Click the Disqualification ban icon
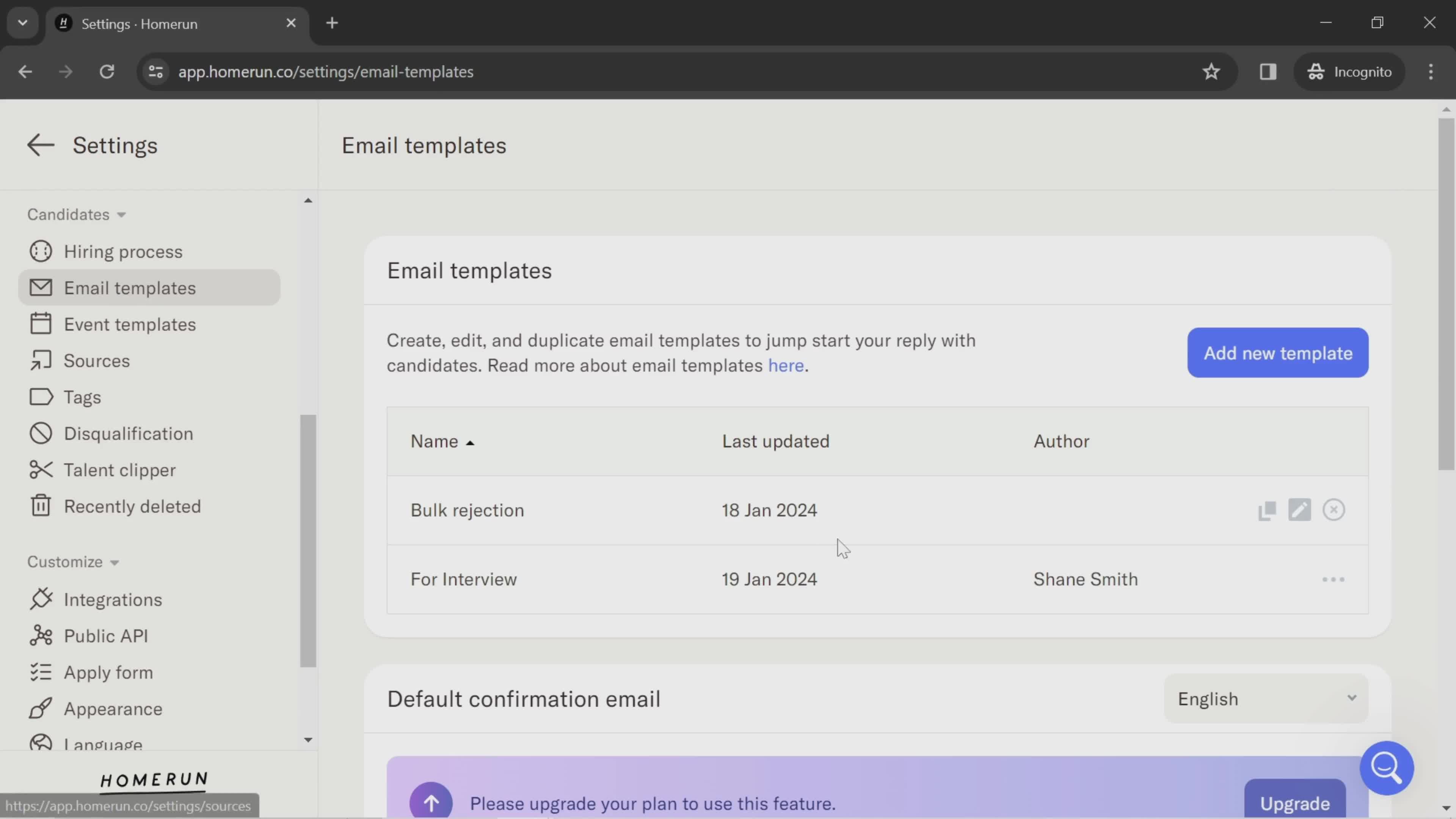Image resolution: width=1456 pixels, height=819 pixels. click(41, 433)
